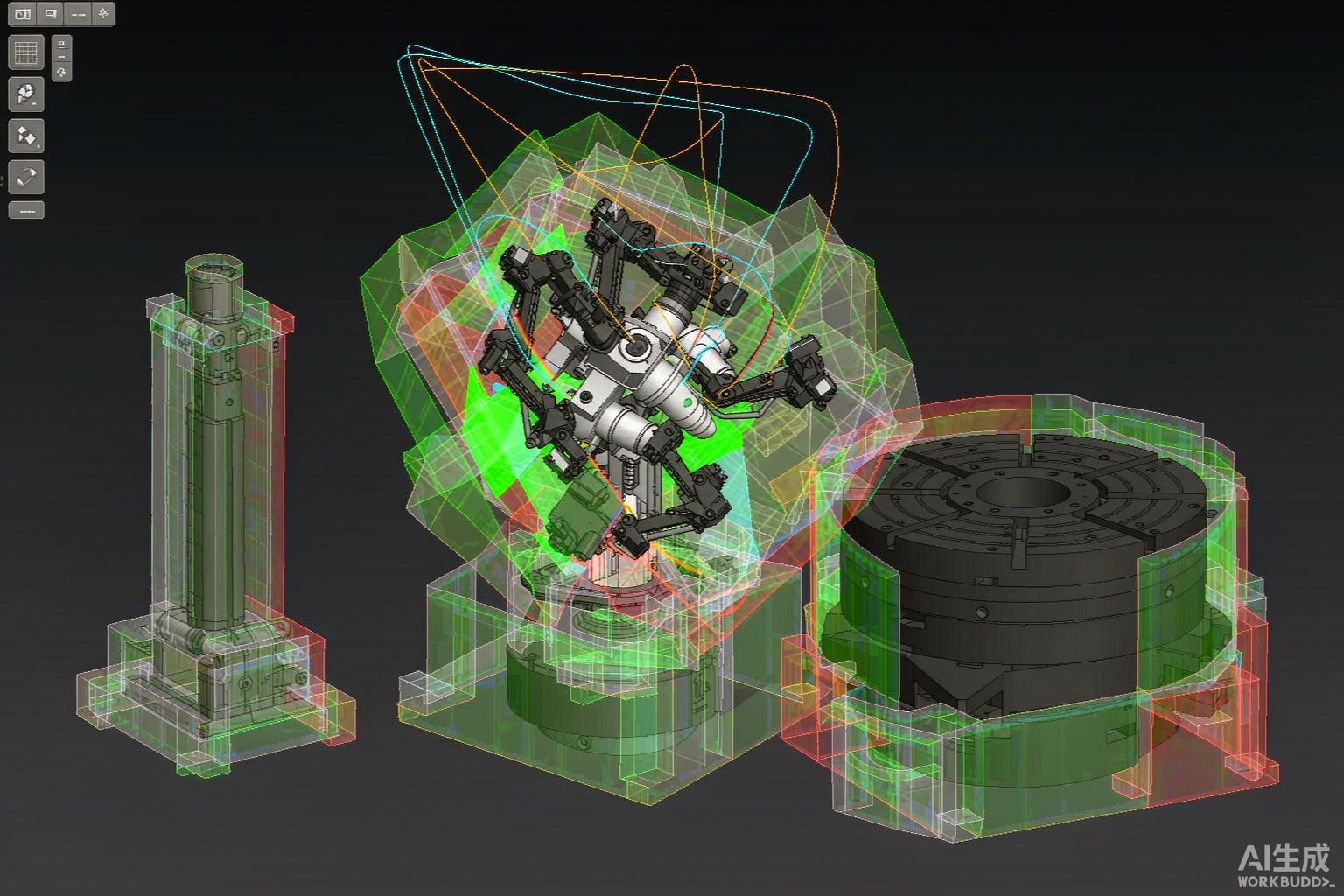
Task: Click the first icon in the top toolbar row
Action: [23, 14]
